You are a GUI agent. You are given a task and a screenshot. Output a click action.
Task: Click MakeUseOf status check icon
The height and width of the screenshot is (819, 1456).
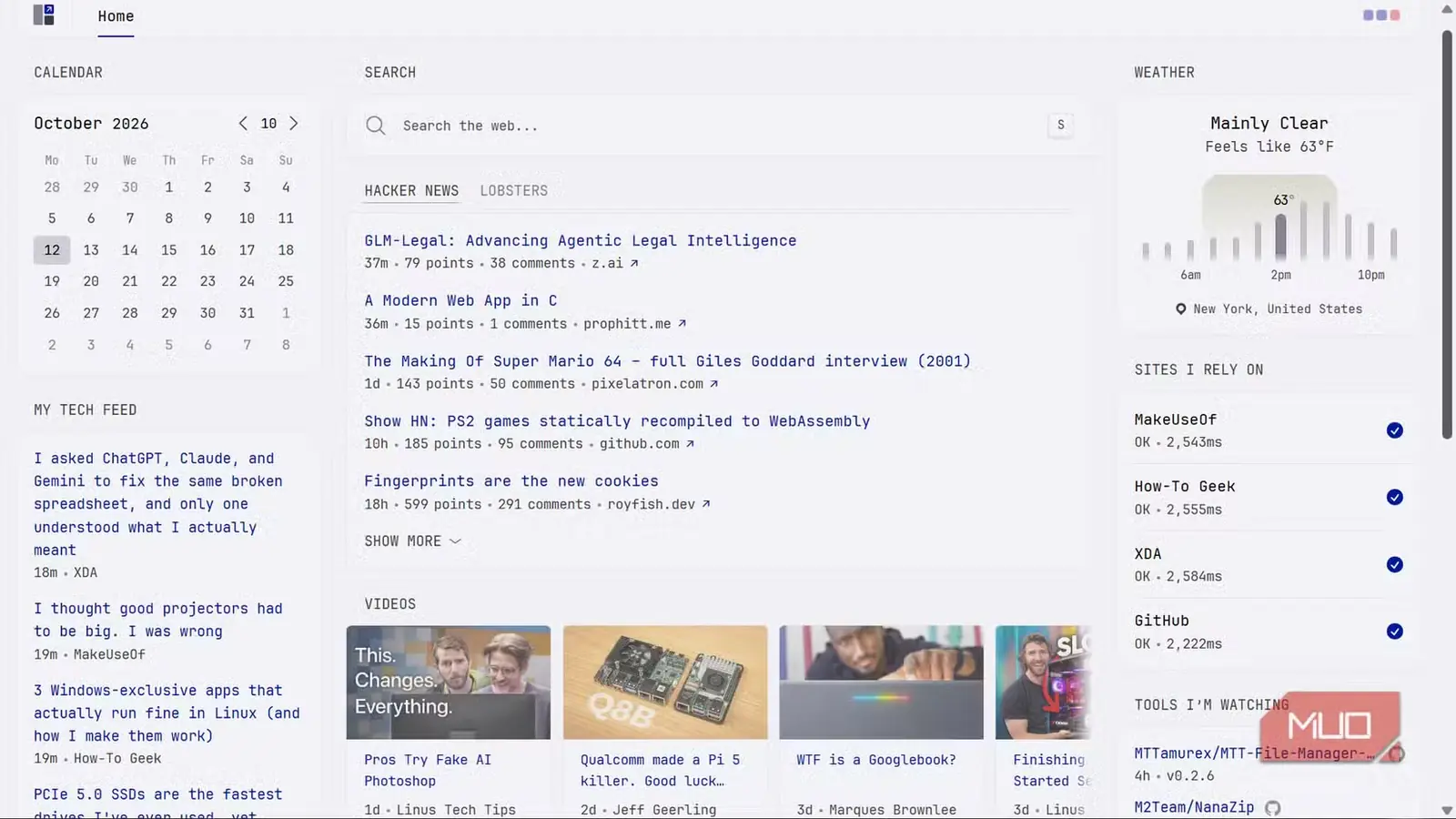[1394, 430]
